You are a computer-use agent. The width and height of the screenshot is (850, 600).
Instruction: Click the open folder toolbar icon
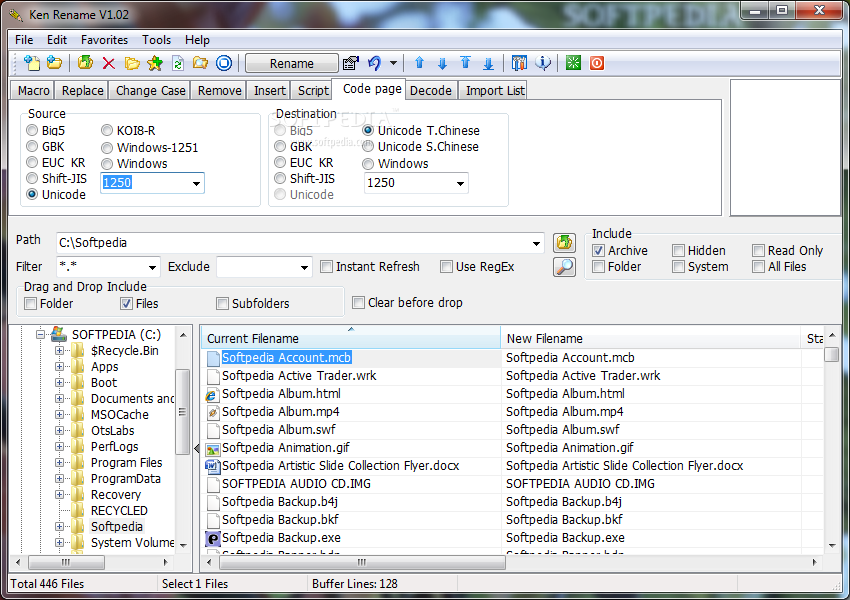[132, 63]
